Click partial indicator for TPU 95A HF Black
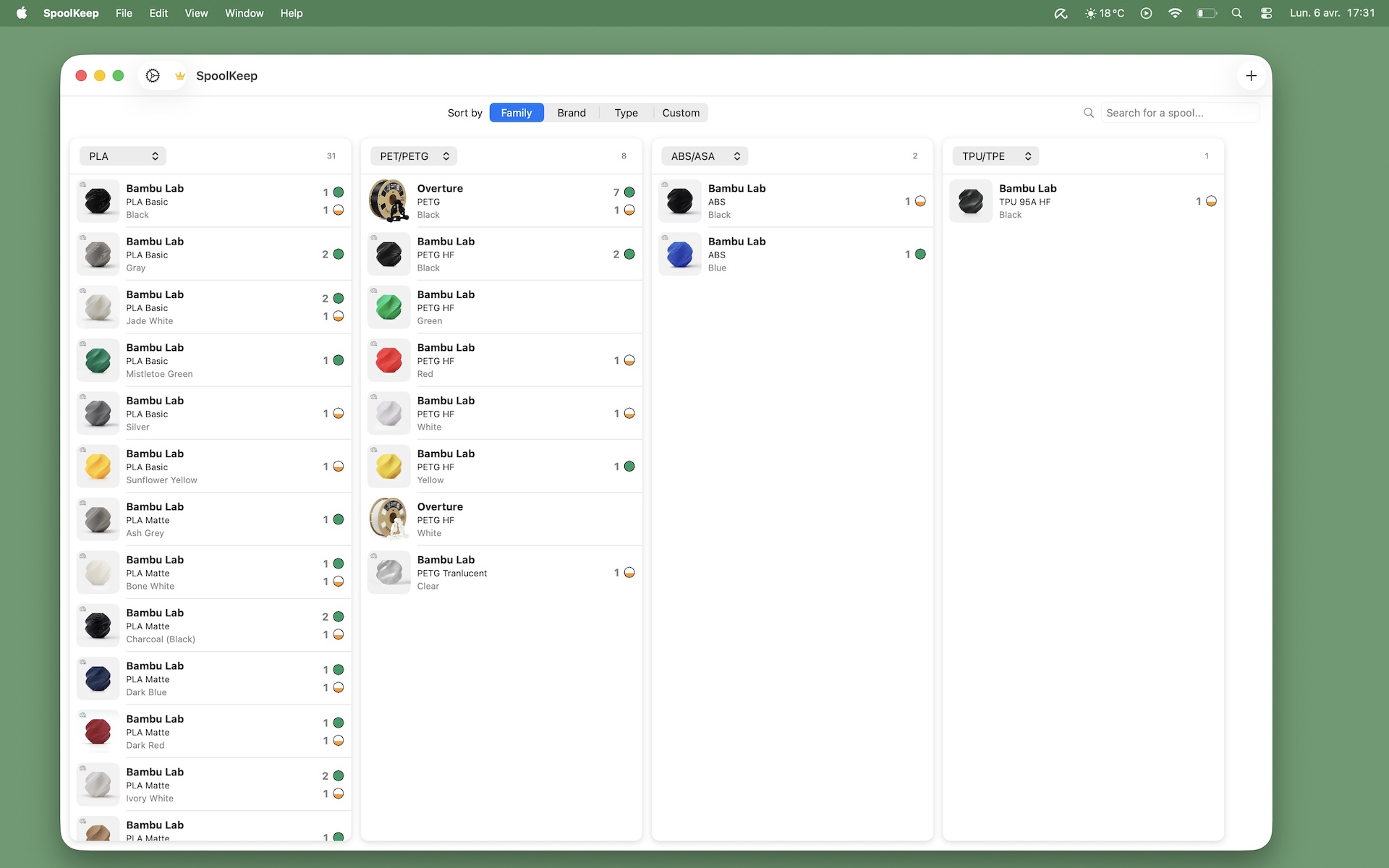1389x868 pixels. 1211,201
